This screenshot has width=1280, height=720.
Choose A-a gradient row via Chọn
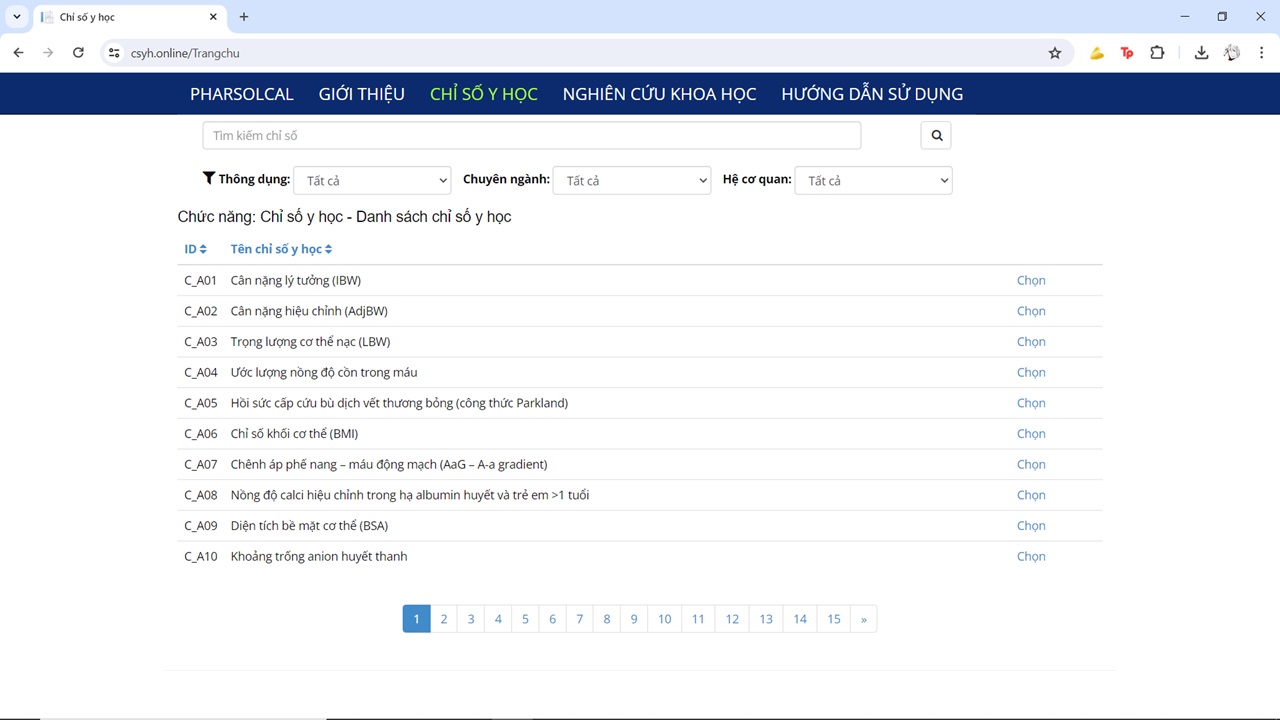(1031, 464)
